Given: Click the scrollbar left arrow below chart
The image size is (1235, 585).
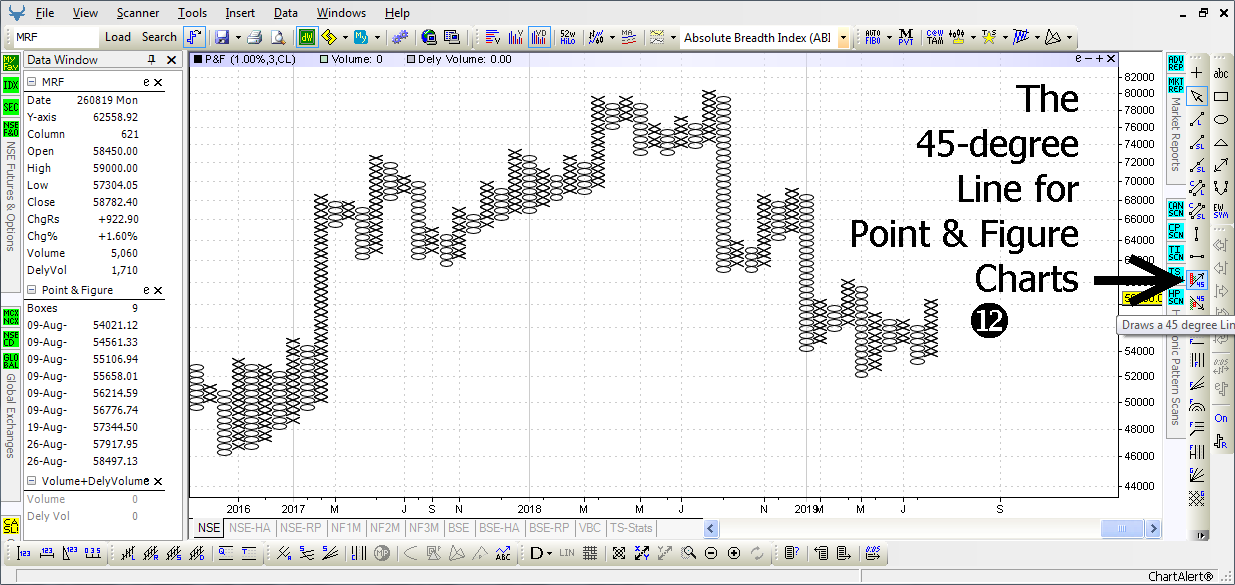Looking at the screenshot, I should (x=711, y=528).
